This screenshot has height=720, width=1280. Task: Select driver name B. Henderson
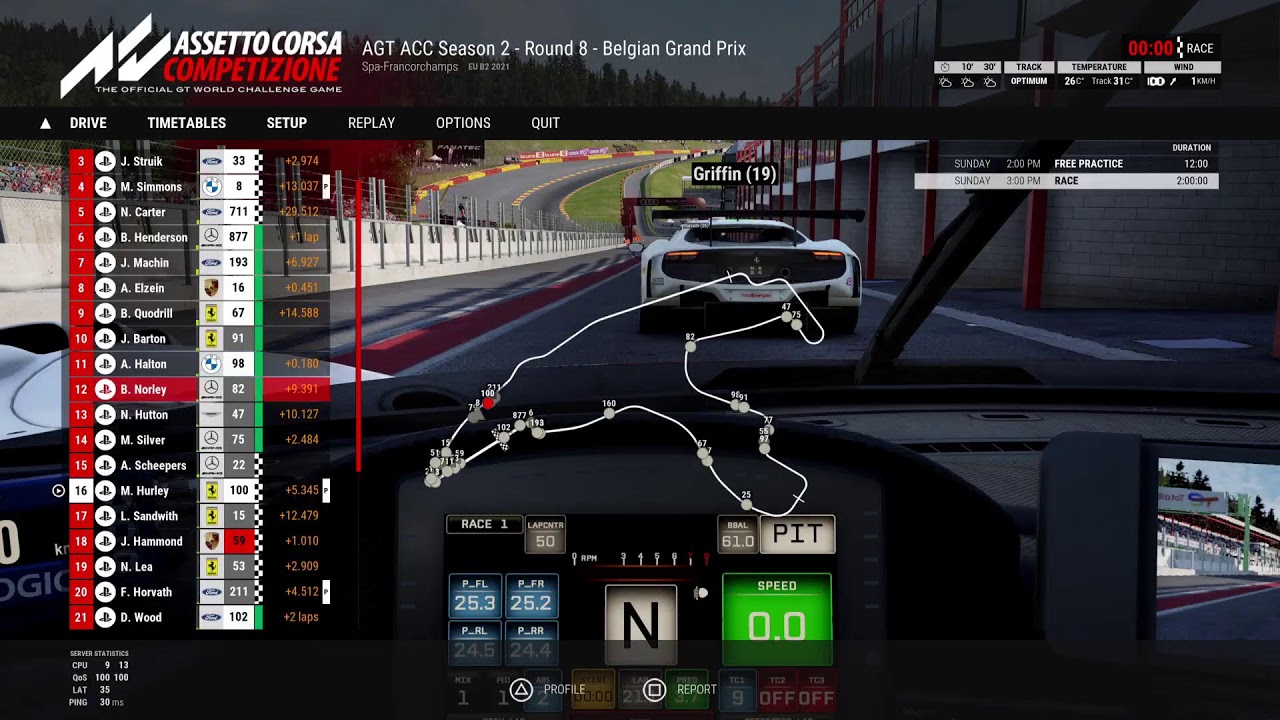154,237
